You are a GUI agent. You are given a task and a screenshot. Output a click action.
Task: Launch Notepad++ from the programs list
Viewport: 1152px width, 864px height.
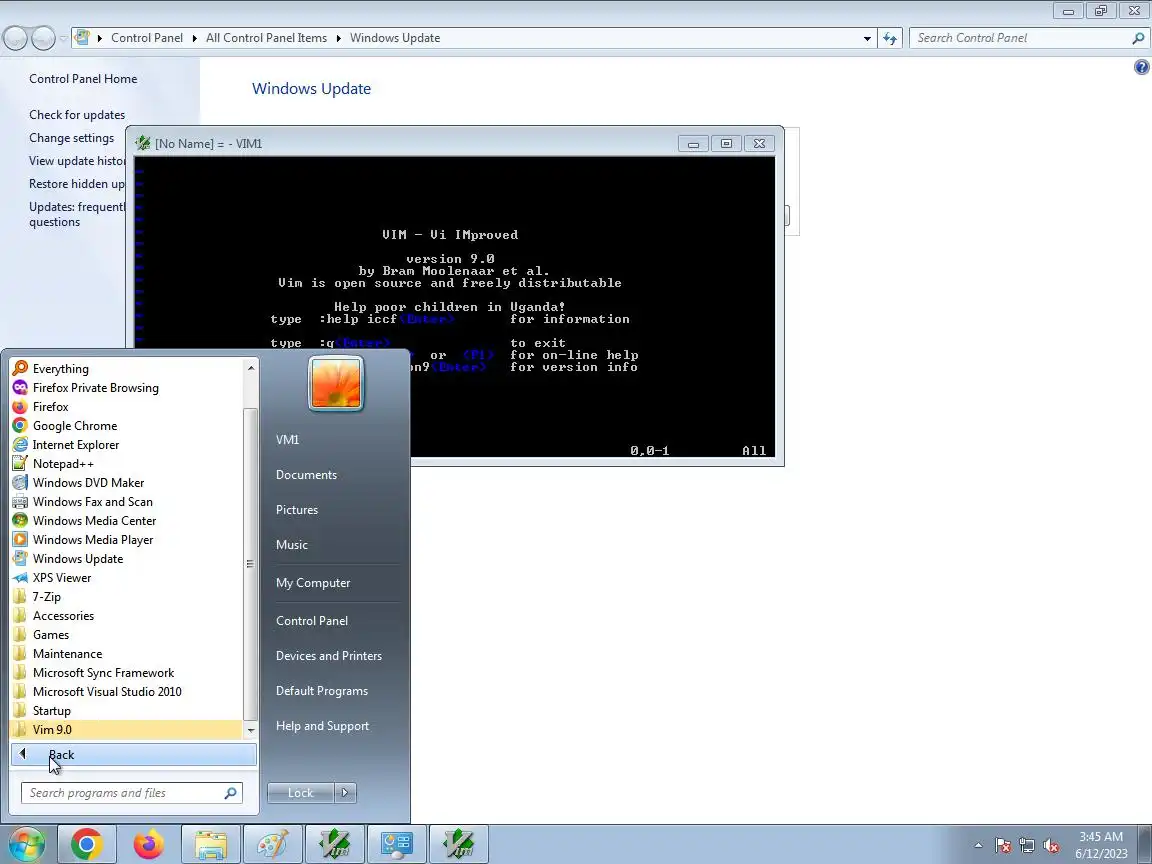pos(126,464)
